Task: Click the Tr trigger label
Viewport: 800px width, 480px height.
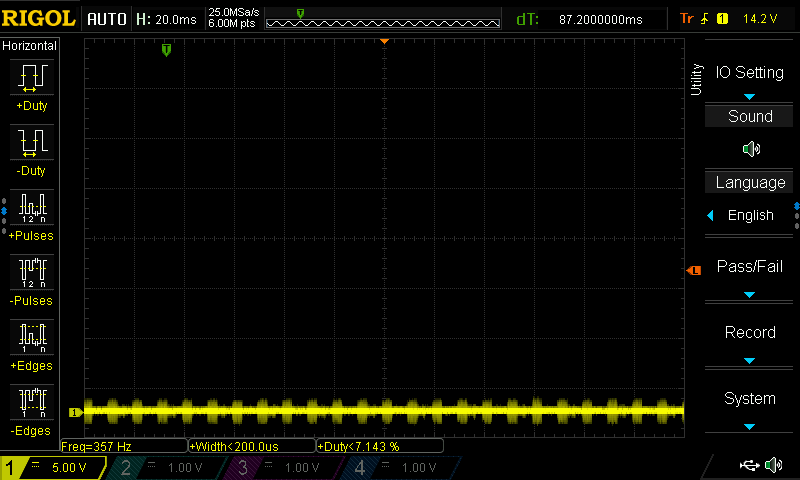Action: 687,19
